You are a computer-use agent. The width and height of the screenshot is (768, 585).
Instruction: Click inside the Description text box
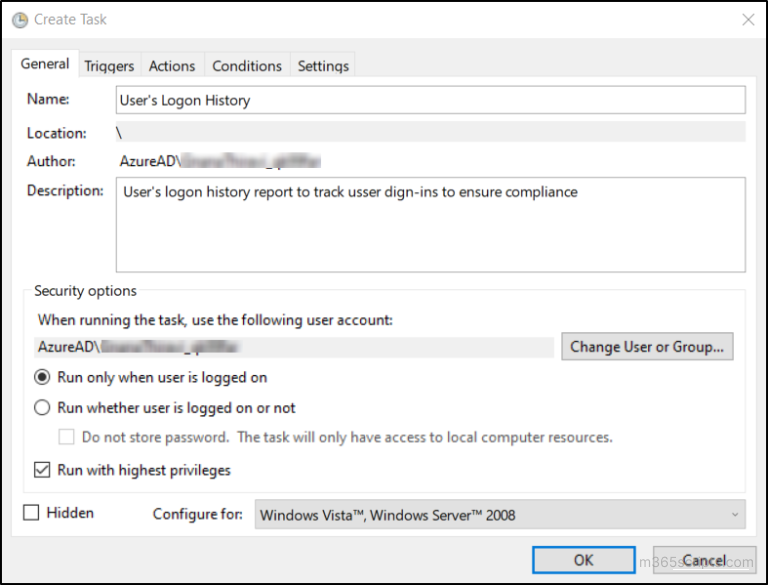[x=430, y=225]
